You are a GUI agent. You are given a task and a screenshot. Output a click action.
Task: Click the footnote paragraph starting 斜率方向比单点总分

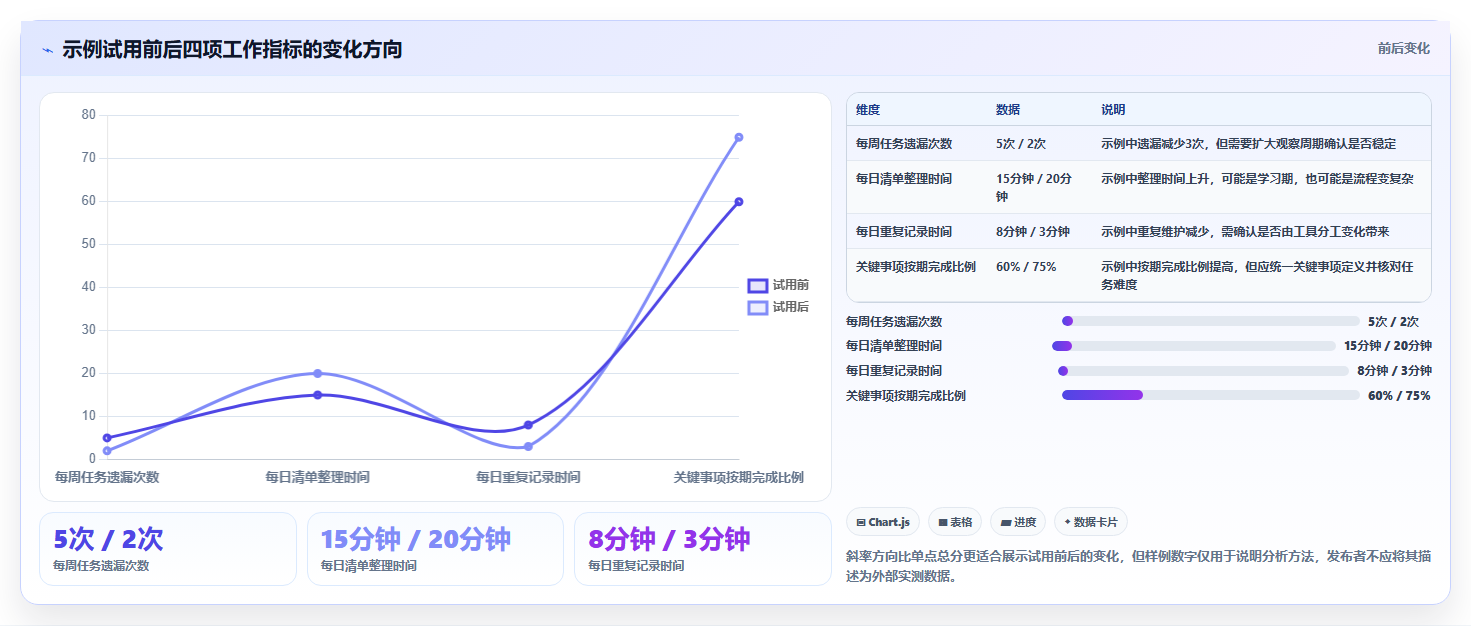tap(1139, 566)
